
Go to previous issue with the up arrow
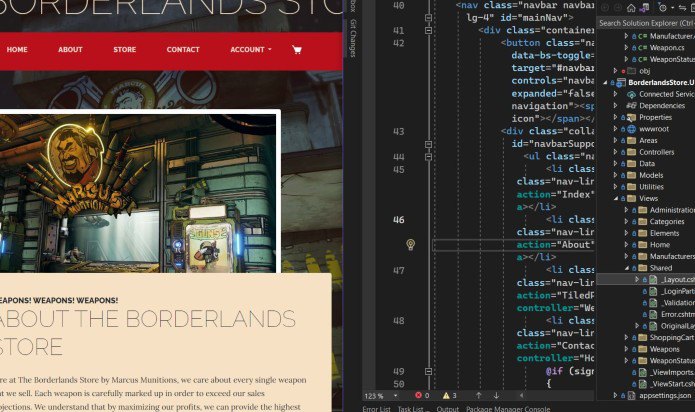[478, 395]
